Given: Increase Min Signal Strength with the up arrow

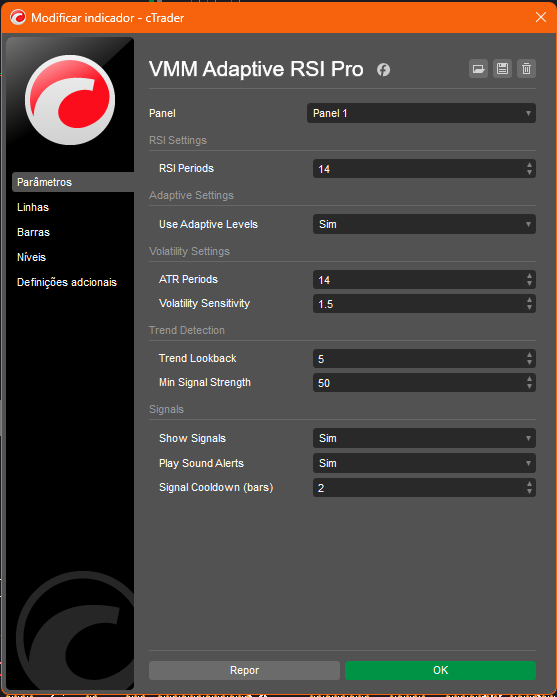Looking at the screenshot, I should click(x=529, y=379).
